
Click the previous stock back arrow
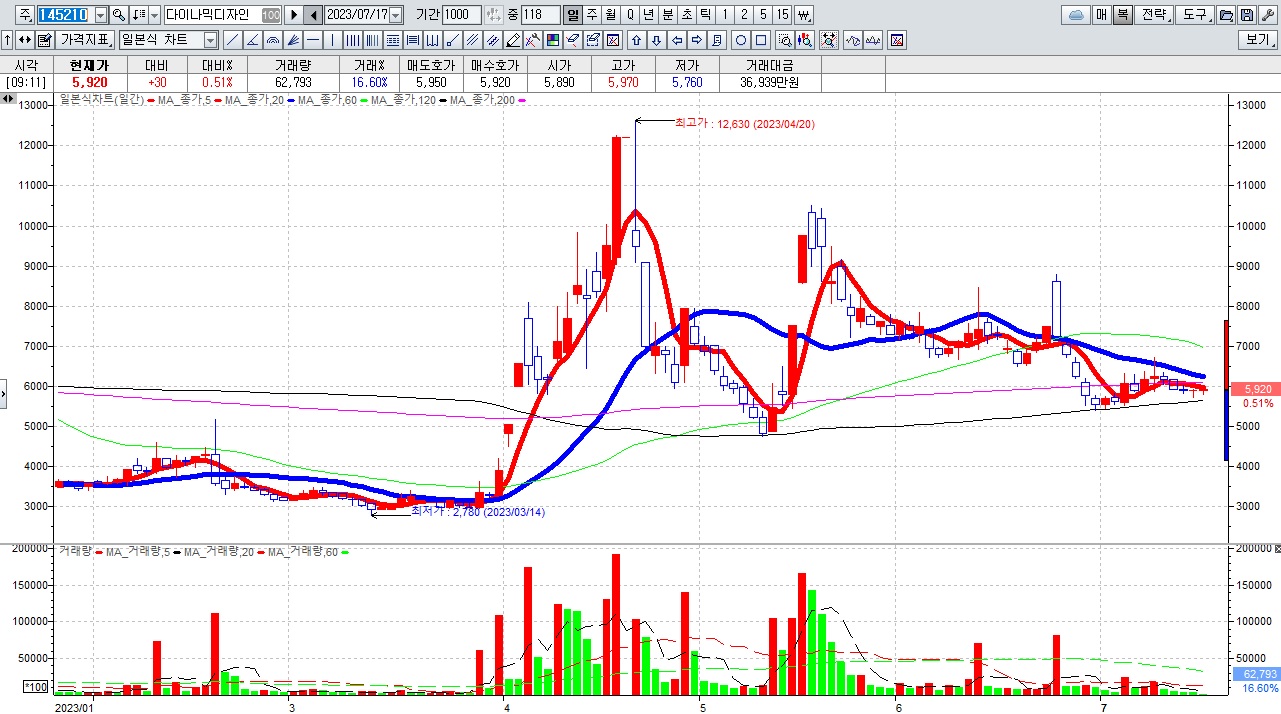tap(313, 15)
